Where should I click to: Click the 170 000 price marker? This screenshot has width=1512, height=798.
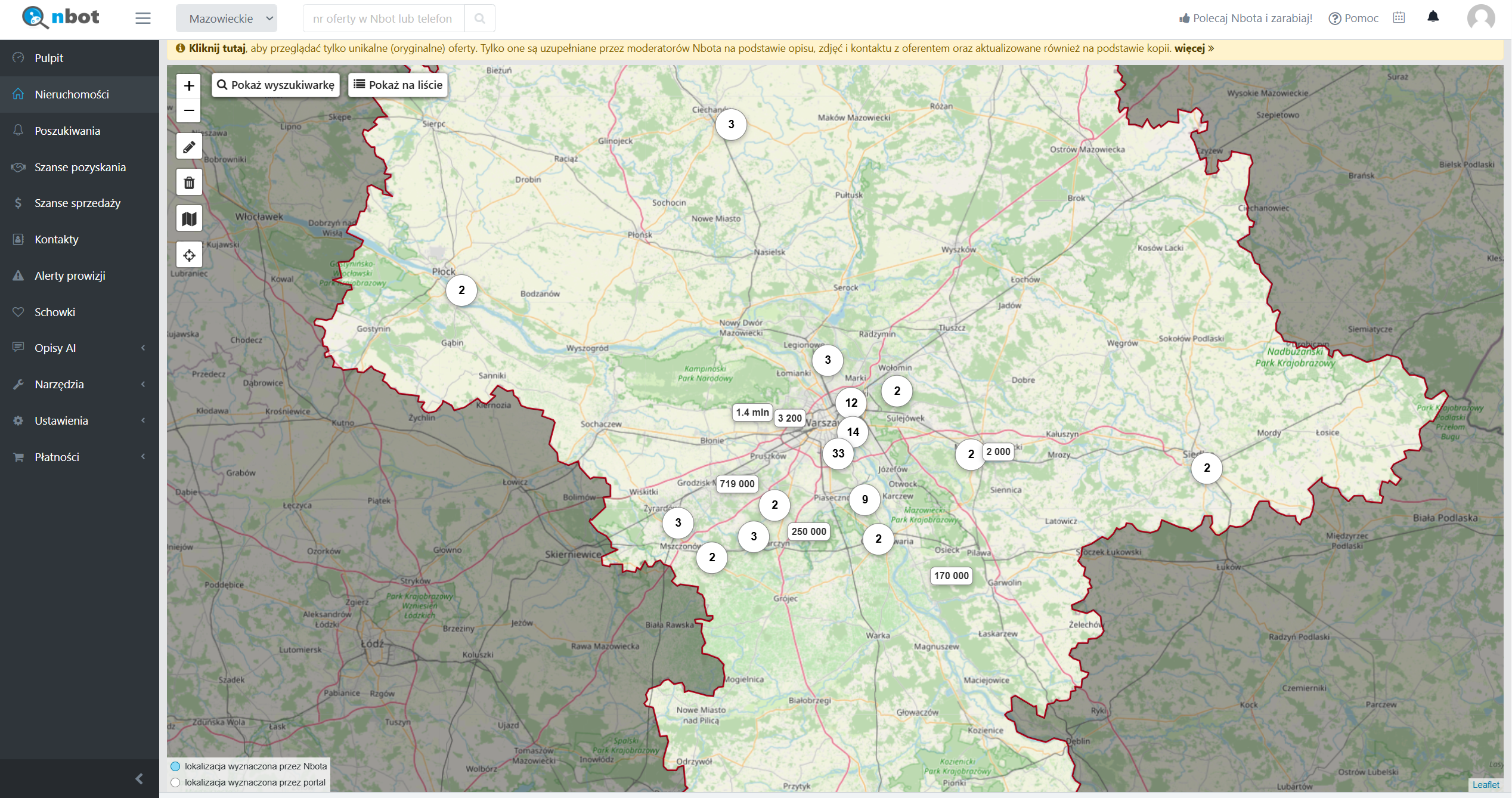(x=952, y=576)
